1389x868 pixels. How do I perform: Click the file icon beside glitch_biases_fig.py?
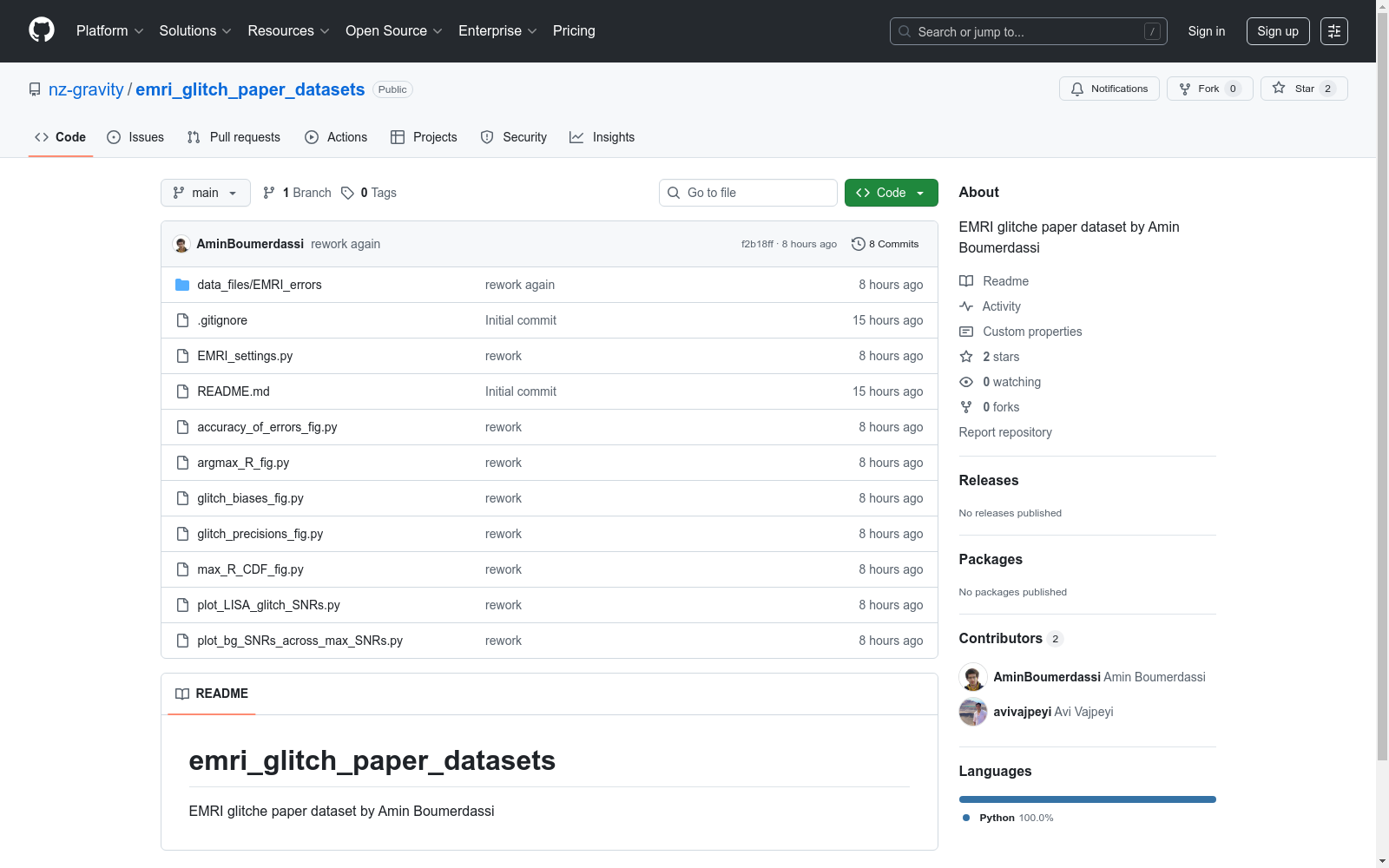(x=182, y=498)
